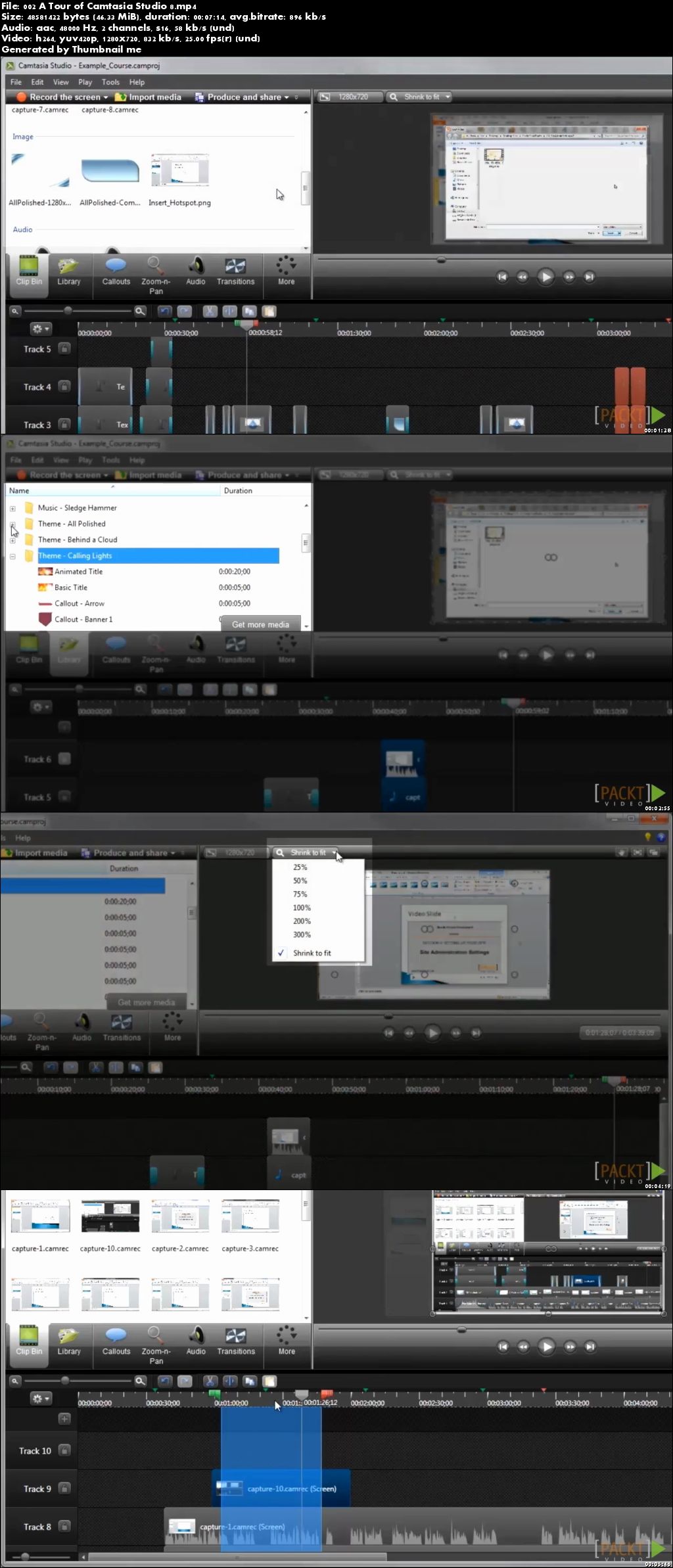This screenshot has height=1568, width=673.
Task: Expand Theme - Behind a Cloud folder
Action: 12,540
